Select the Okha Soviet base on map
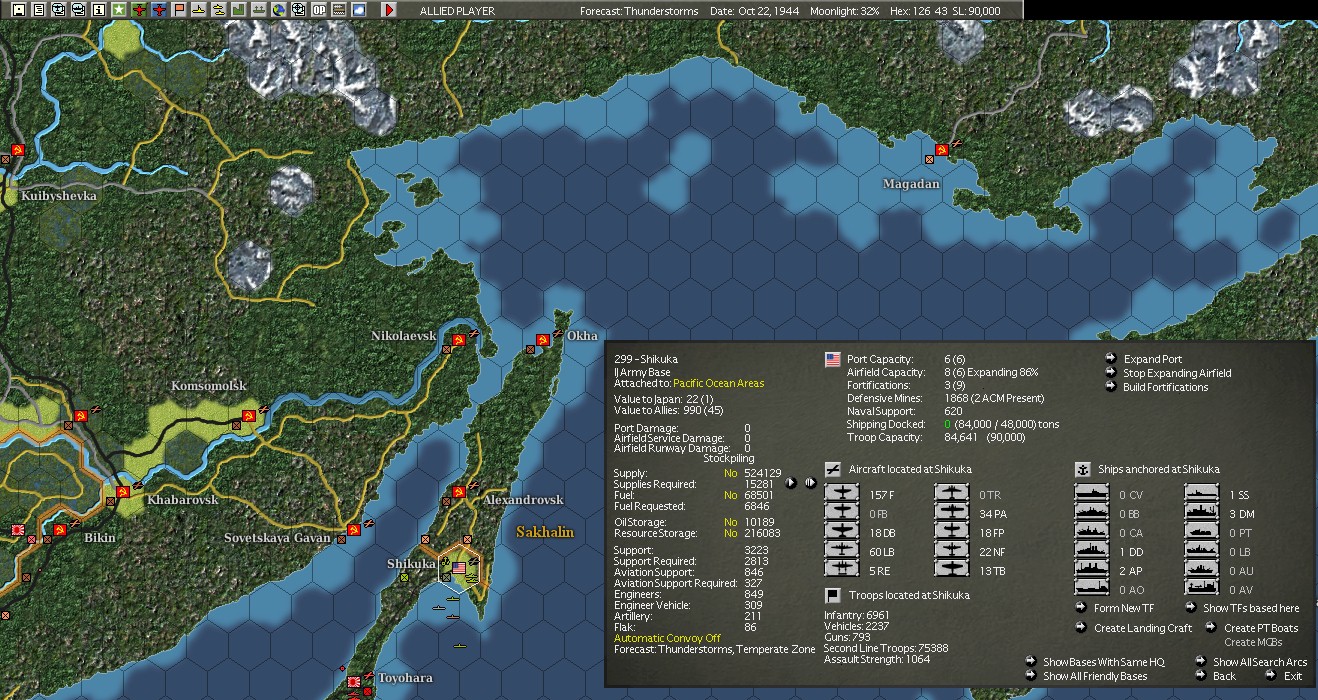The width and height of the screenshot is (1318, 700). [x=543, y=341]
